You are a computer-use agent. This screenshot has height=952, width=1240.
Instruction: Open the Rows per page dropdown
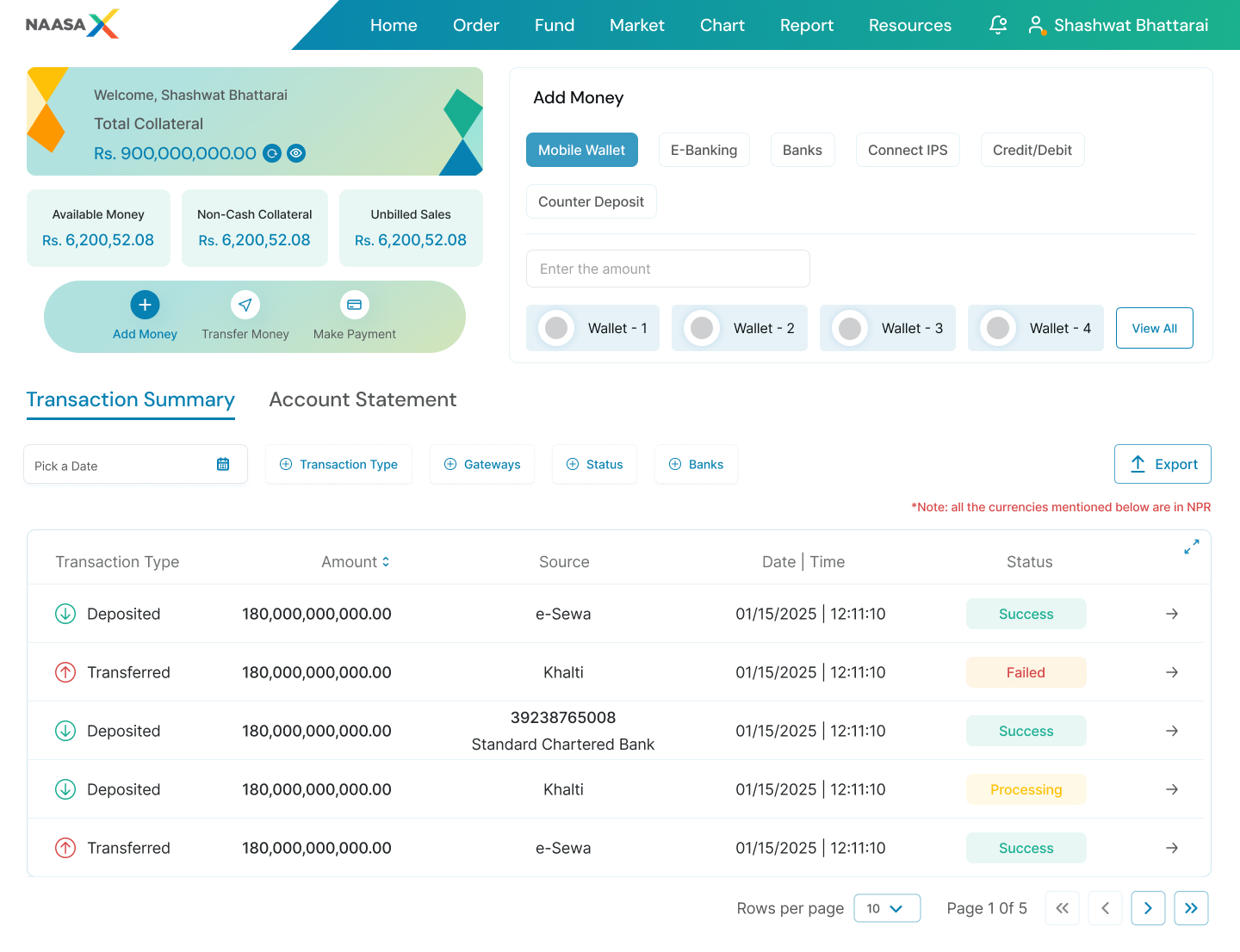click(x=887, y=908)
